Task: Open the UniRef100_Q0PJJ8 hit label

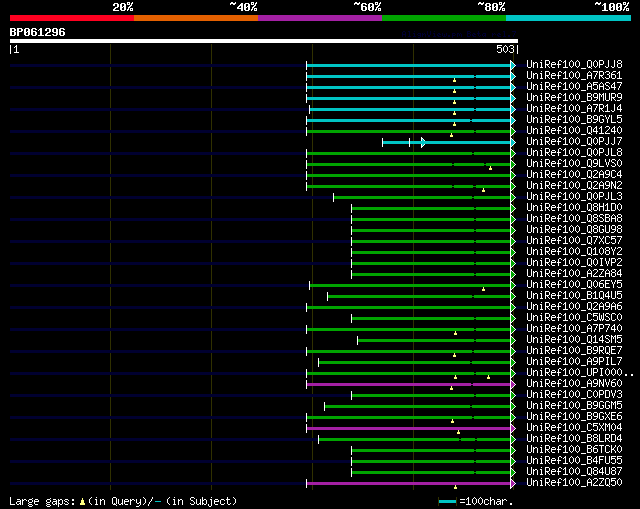Action: tap(574, 64)
